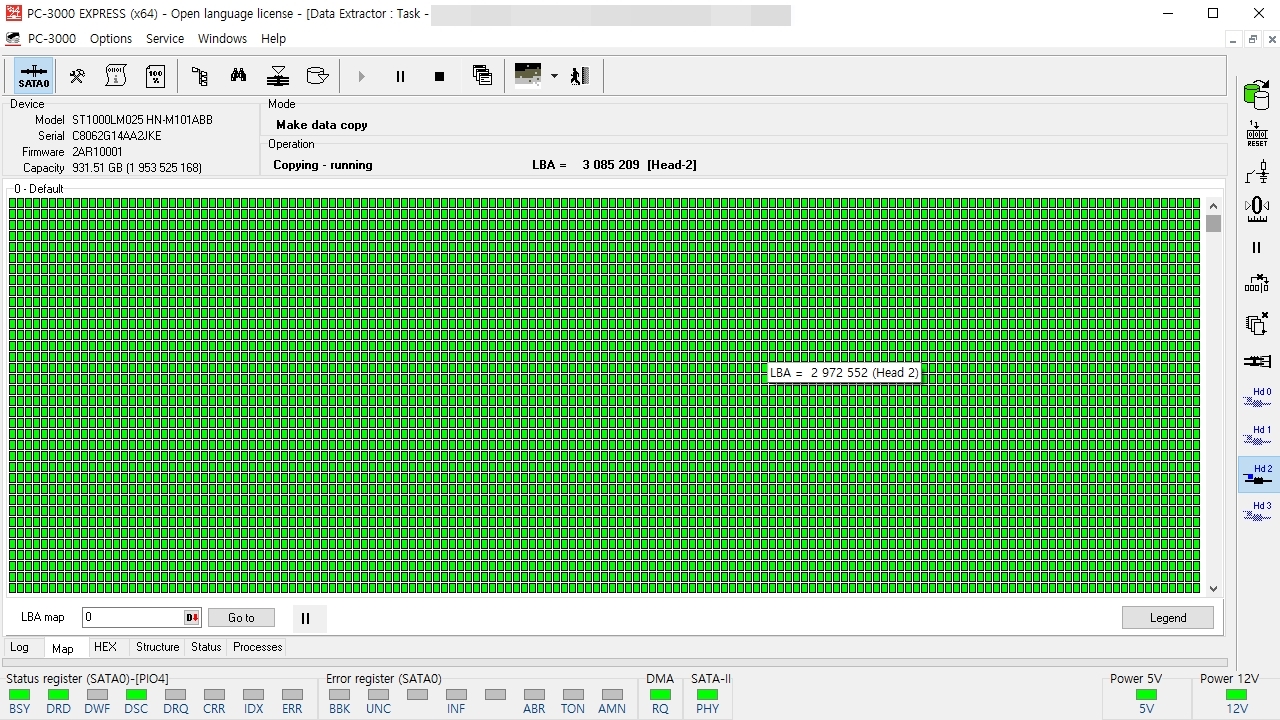Open the Legend button
The width and height of the screenshot is (1280, 720).
point(1168,618)
